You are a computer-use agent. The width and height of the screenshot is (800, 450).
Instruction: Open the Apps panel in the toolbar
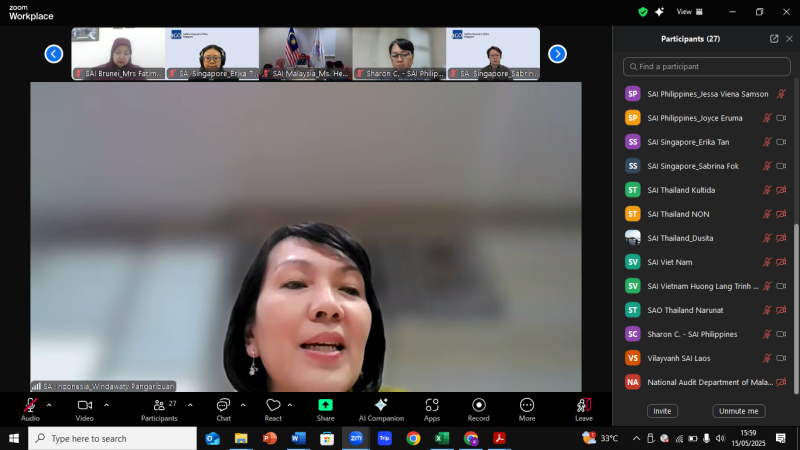coord(431,408)
